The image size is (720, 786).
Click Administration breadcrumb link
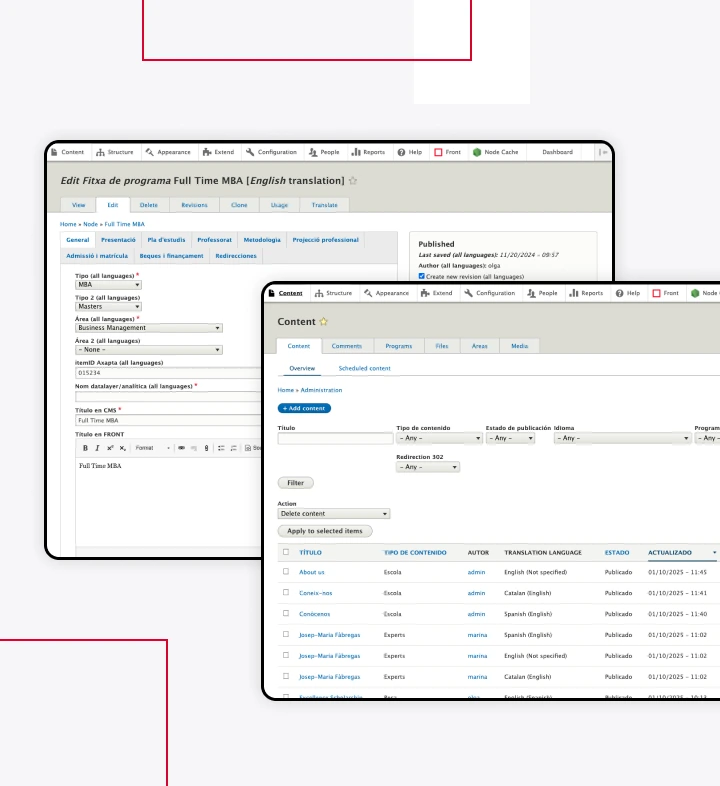tap(321, 390)
